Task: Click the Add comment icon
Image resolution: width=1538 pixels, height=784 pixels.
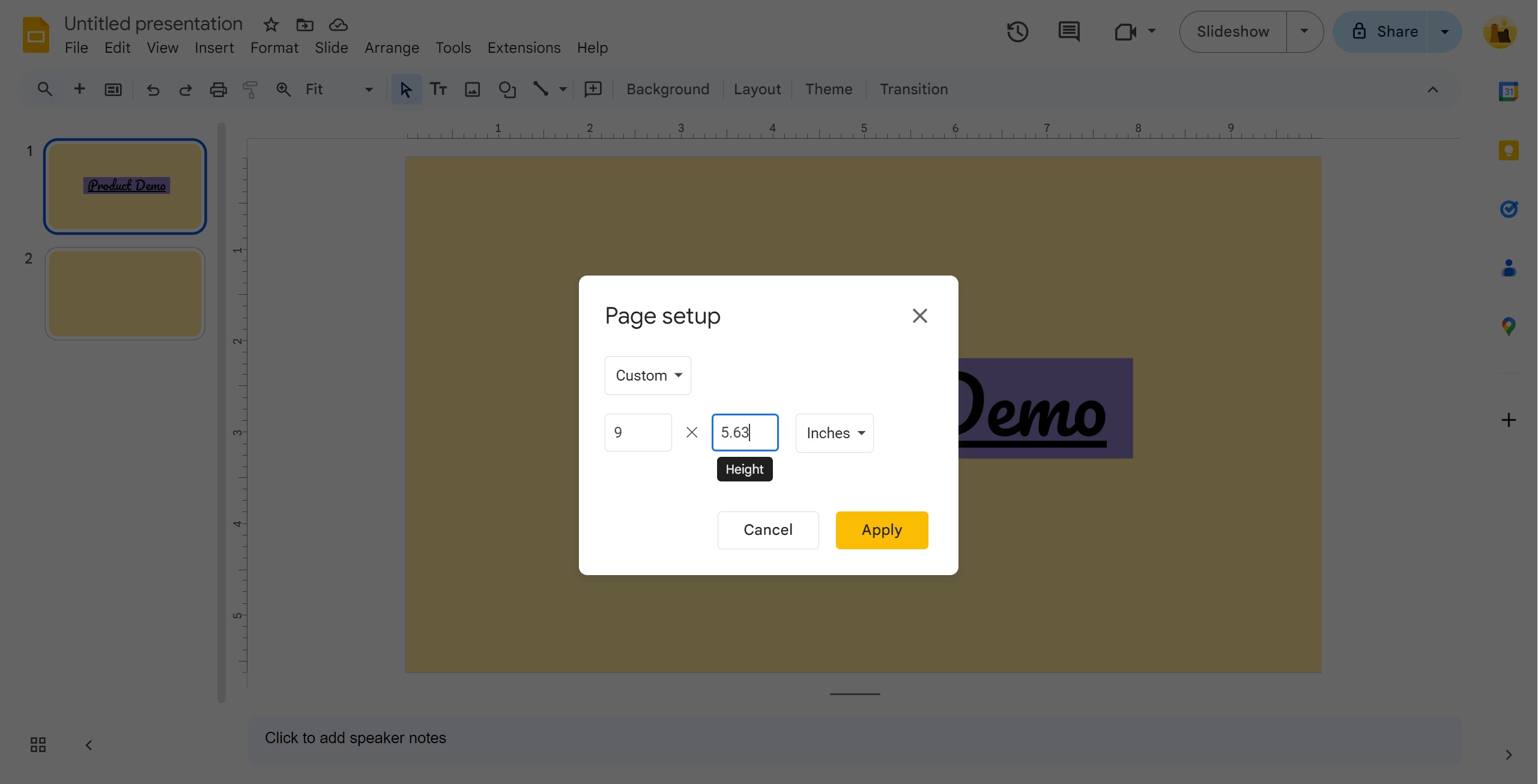Action: click(x=593, y=89)
